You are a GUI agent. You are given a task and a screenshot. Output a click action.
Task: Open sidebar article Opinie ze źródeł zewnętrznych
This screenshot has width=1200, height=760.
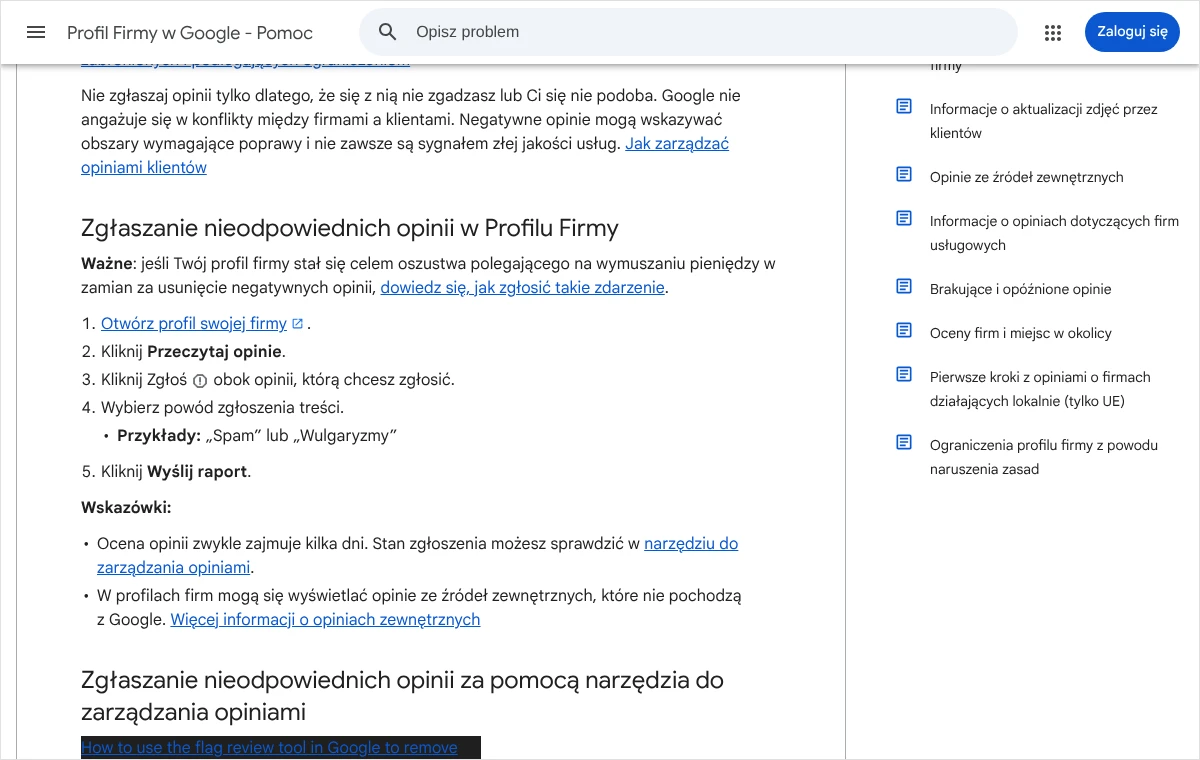tap(1026, 177)
